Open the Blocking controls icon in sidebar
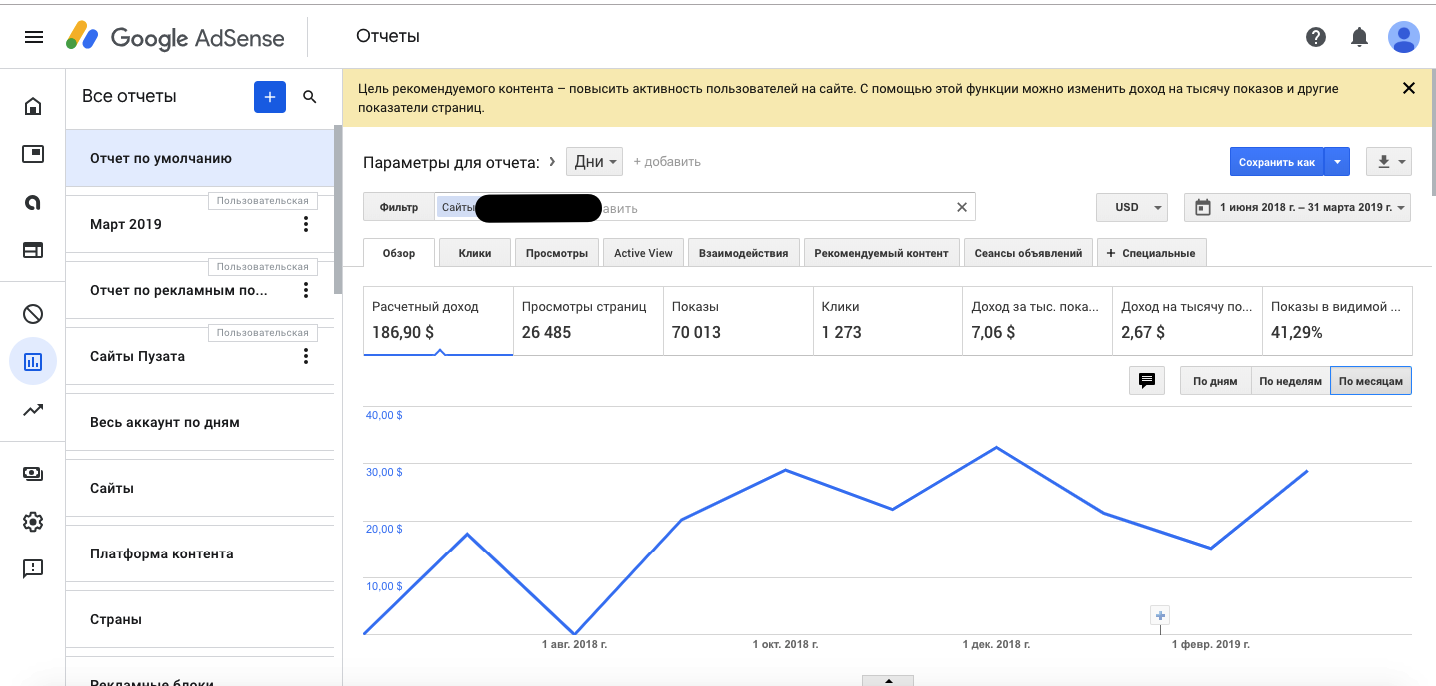1436x686 pixels. [33, 313]
